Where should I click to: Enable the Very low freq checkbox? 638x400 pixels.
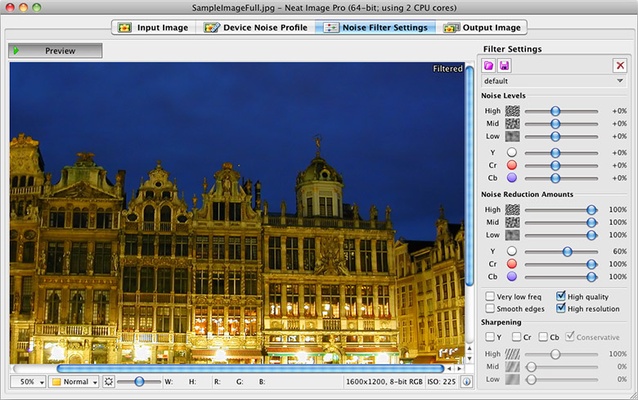pos(489,296)
